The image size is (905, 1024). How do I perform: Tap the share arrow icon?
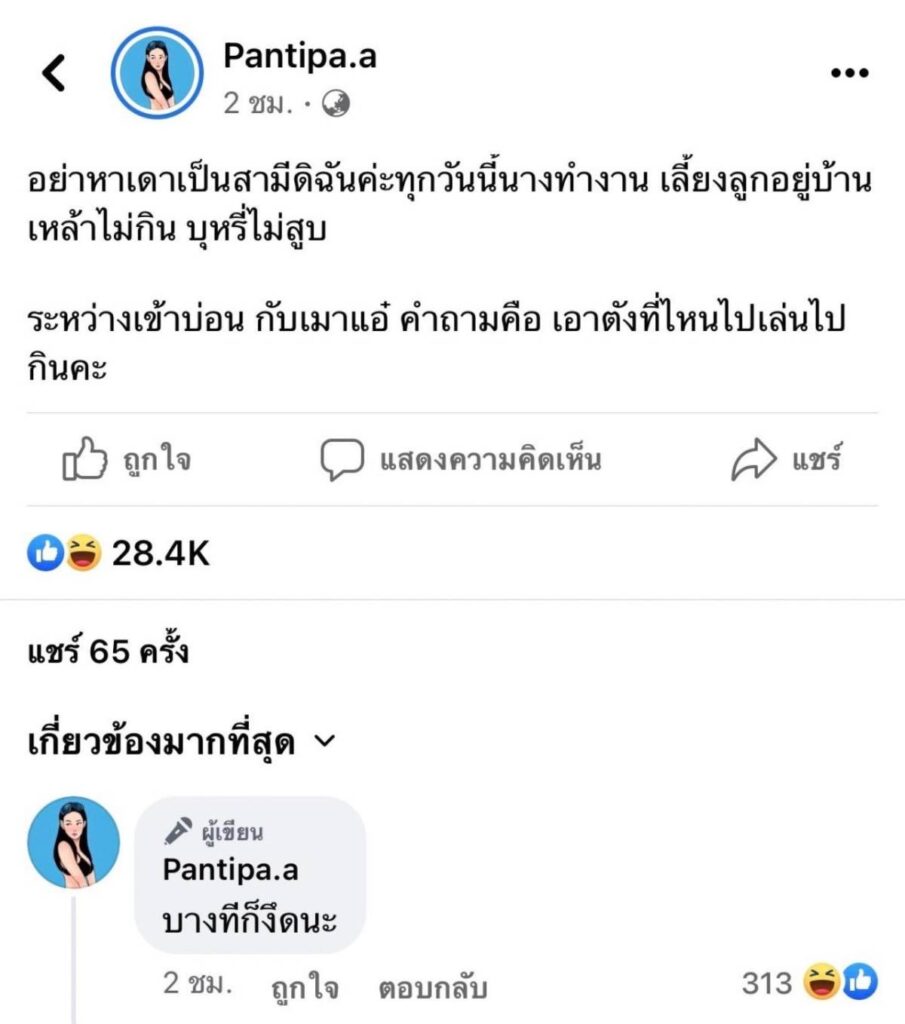click(755, 460)
